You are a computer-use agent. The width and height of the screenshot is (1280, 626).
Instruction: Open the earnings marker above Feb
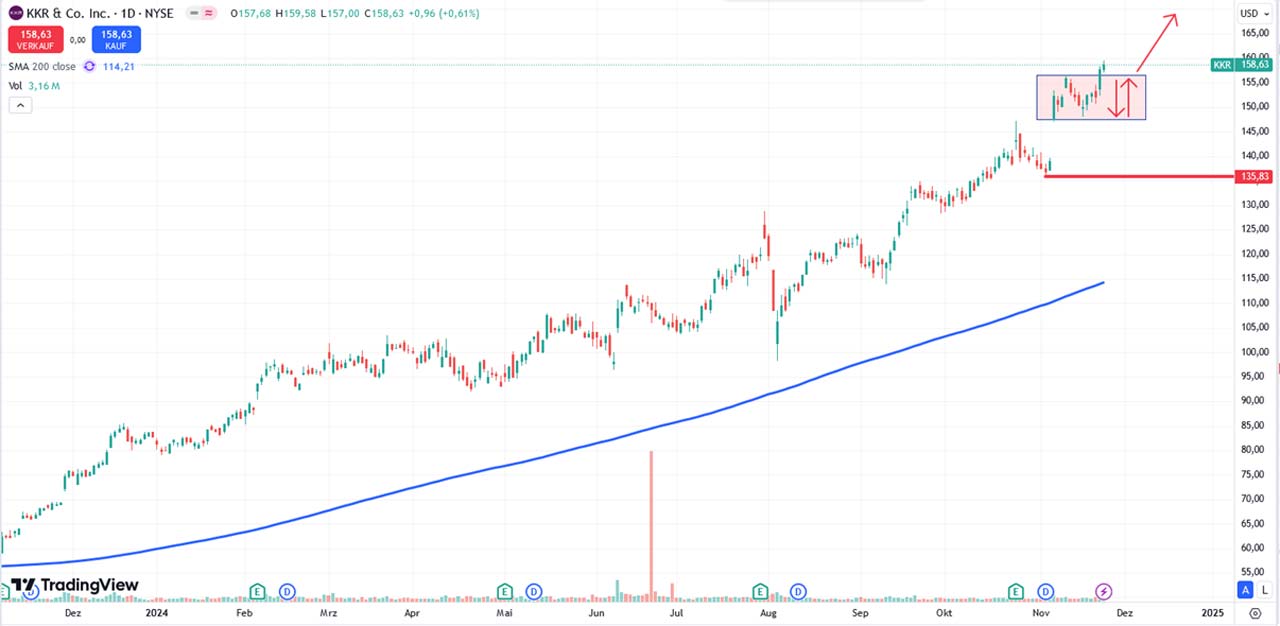tap(257, 591)
